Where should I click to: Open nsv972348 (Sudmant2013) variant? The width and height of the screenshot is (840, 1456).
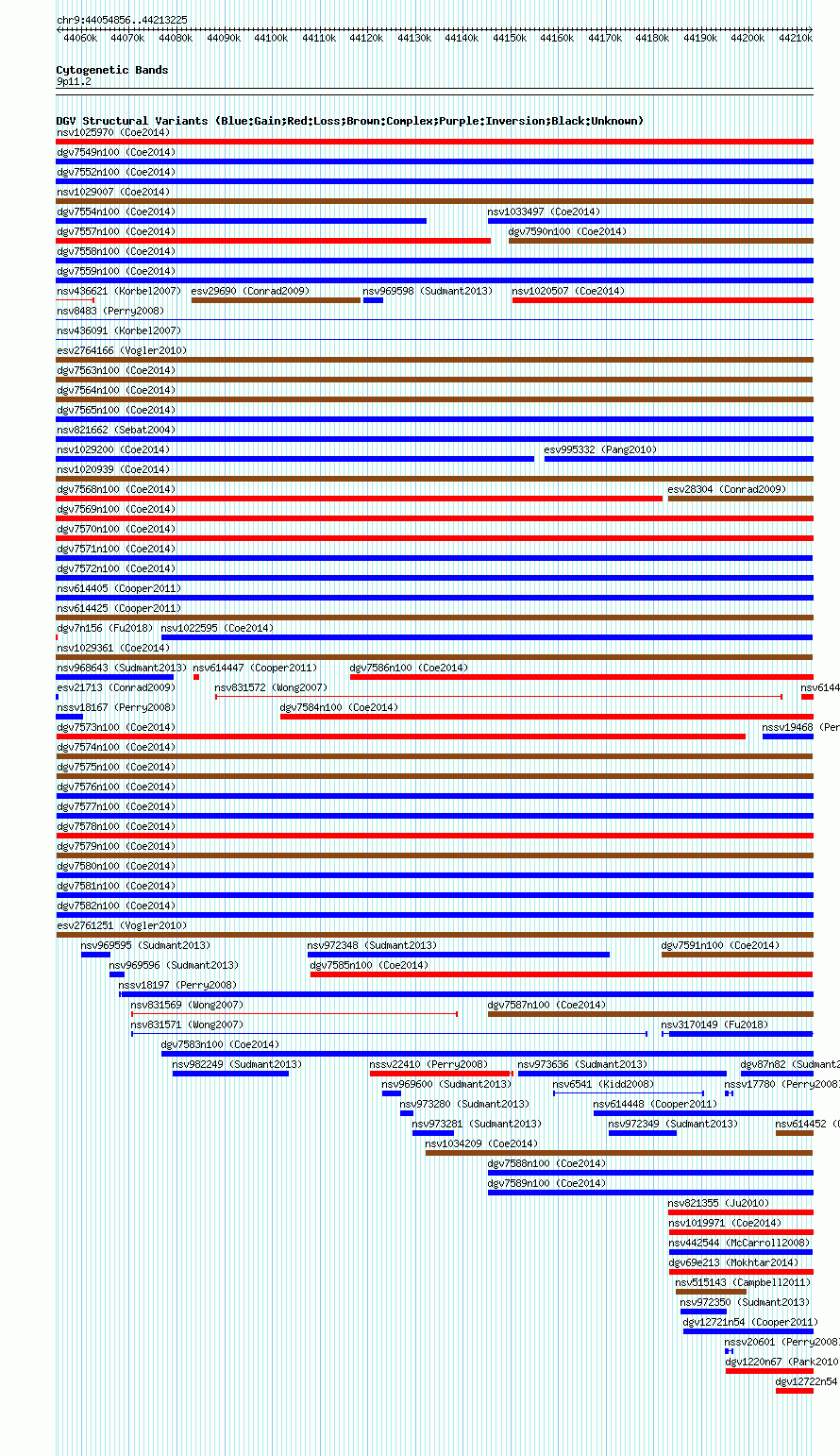click(372, 946)
